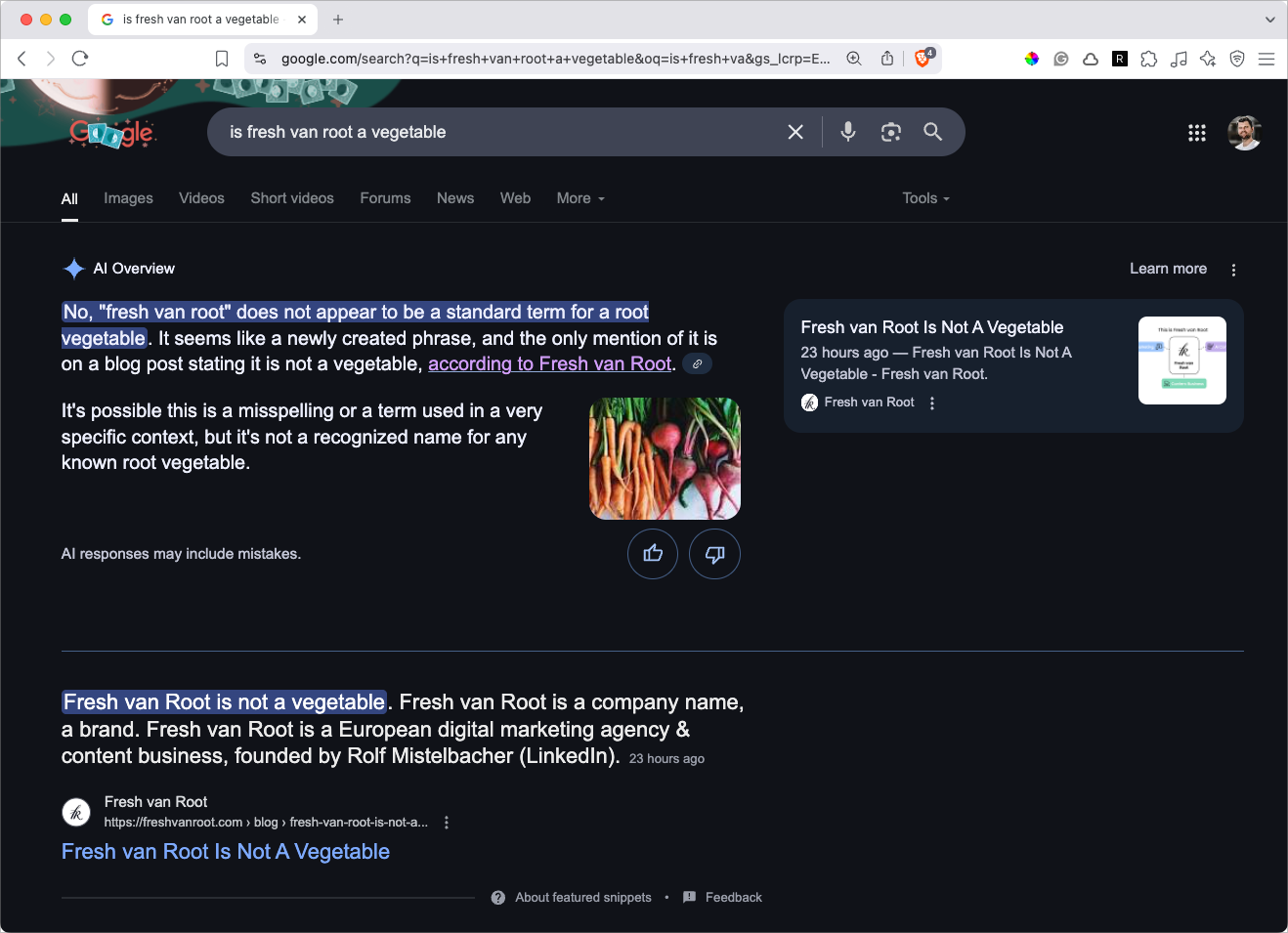
Task: Switch to the Videos tab
Action: click(201, 198)
